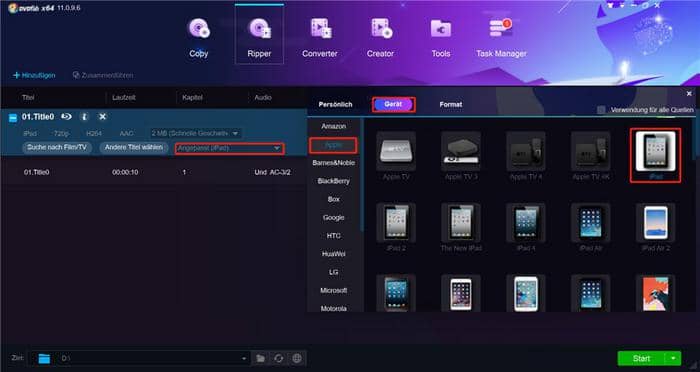The width and height of the screenshot is (700, 372).
Task: Click the Und AC-3/2 audio entry
Action: pyautogui.click(x=272, y=172)
